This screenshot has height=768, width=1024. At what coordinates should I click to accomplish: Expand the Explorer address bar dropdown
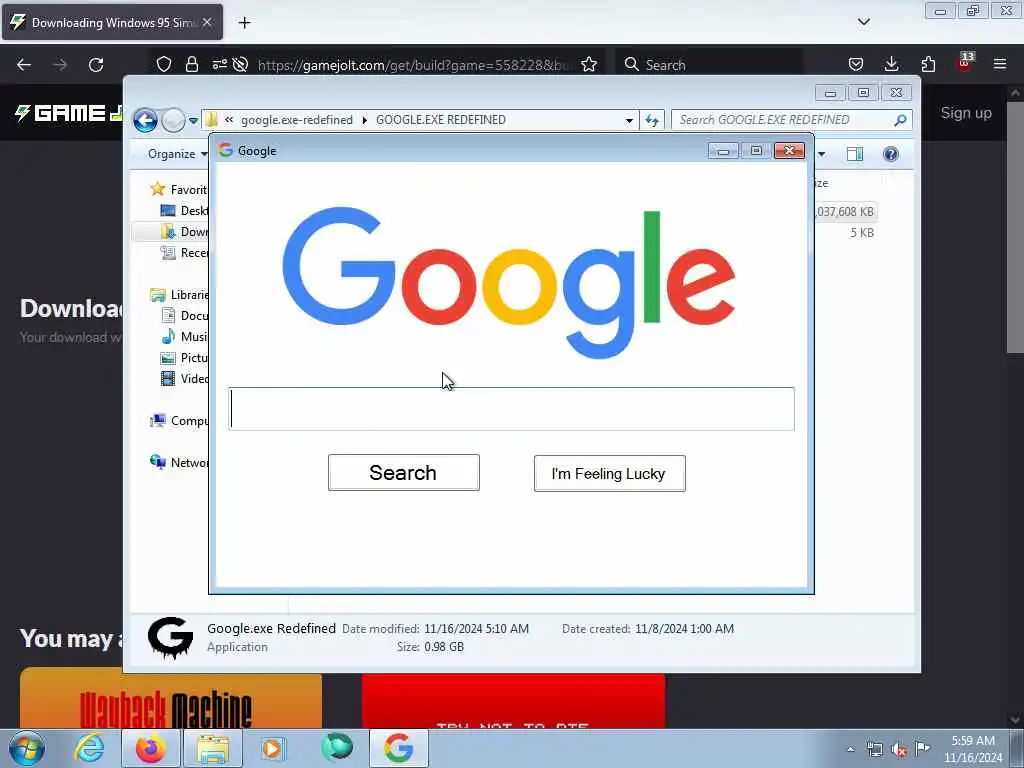(629, 120)
